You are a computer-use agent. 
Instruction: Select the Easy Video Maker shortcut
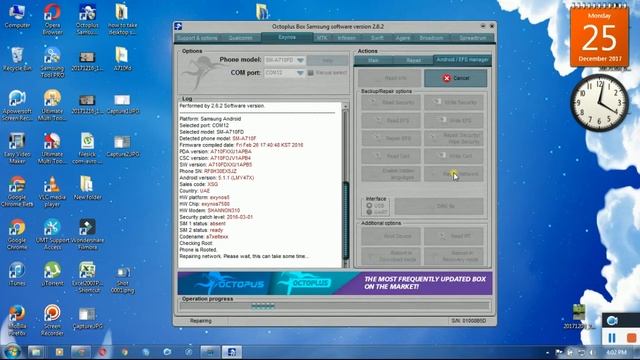[x=17, y=149]
